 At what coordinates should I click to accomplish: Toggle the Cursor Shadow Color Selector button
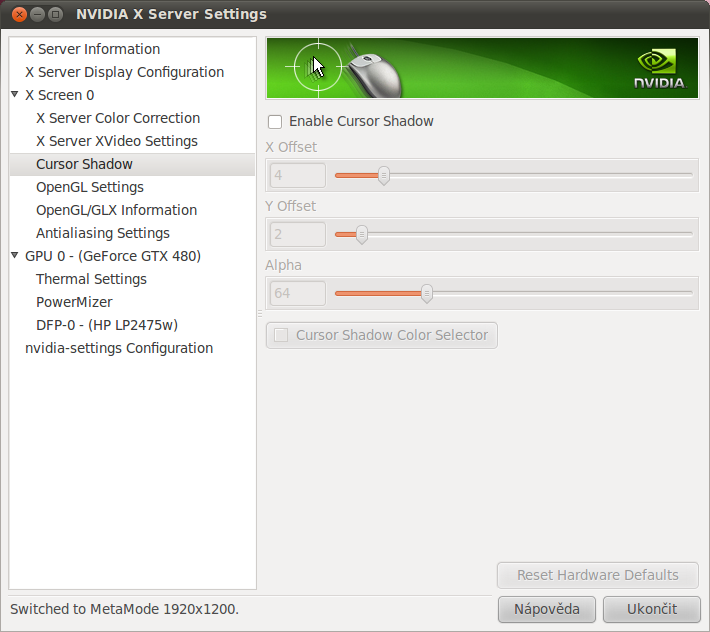(x=382, y=335)
